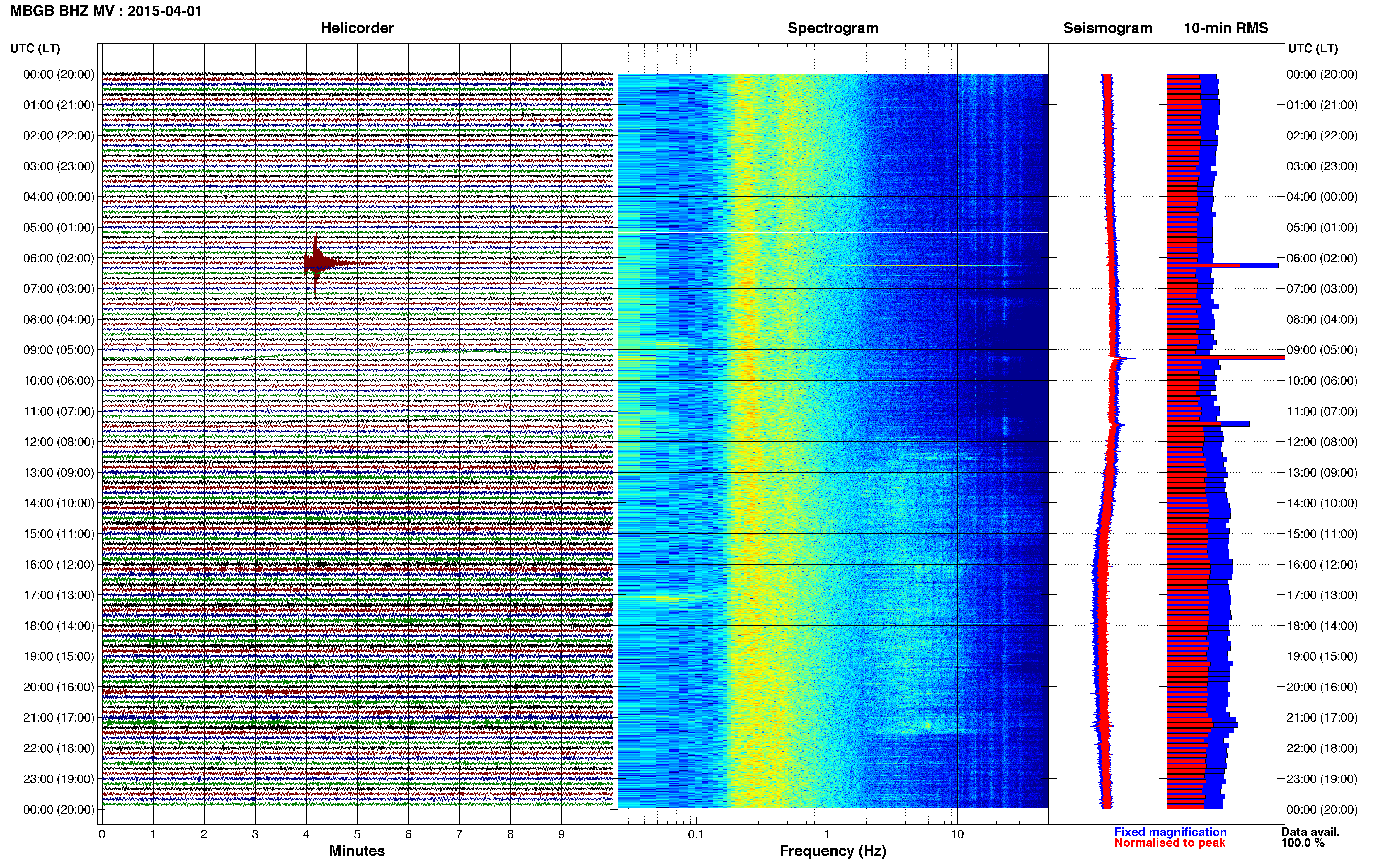Click the '01:00 (21:00)' label left of the Helicorder
1389x868 pixels.
click(59, 105)
